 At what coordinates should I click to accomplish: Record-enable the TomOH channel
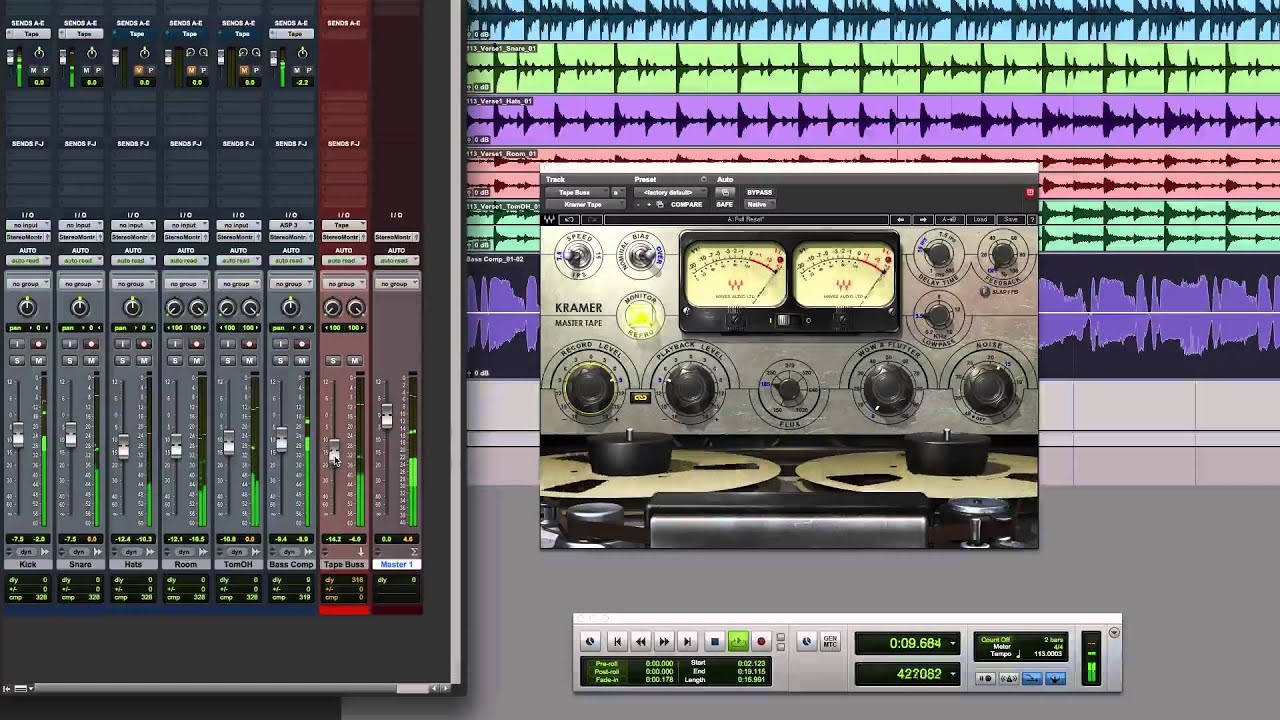[249, 344]
